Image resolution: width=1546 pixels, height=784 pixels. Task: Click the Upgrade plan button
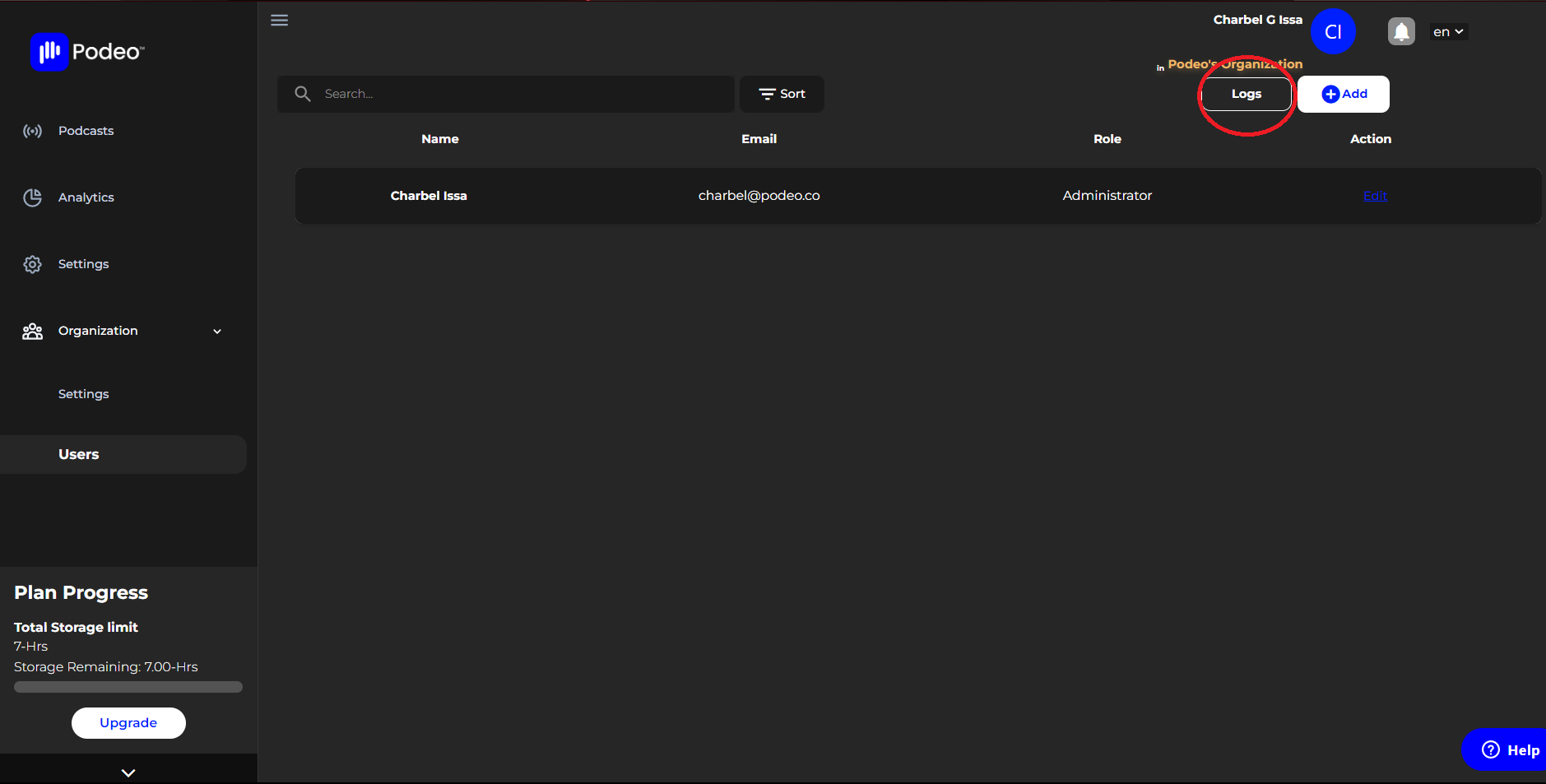(x=128, y=723)
